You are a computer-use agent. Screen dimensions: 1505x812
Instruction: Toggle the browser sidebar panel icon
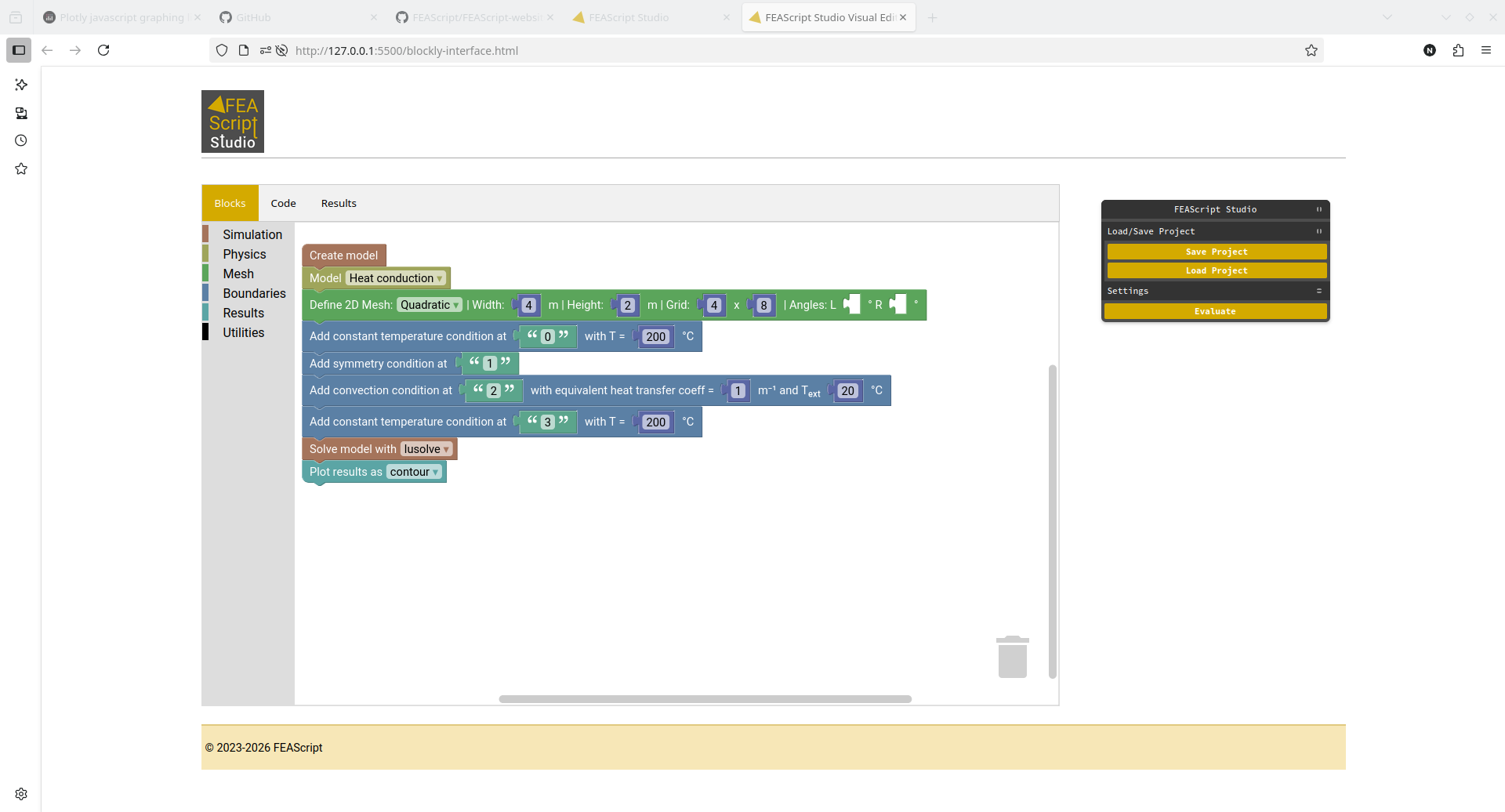point(19,50)
